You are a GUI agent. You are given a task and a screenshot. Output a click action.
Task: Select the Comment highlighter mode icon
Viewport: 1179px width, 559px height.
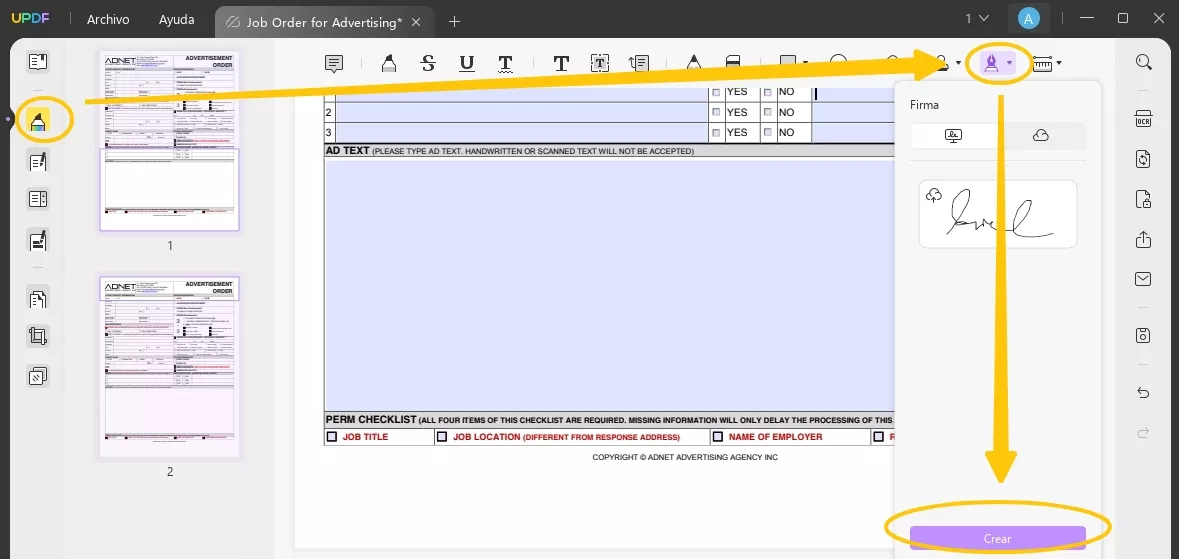click(38, 120)
